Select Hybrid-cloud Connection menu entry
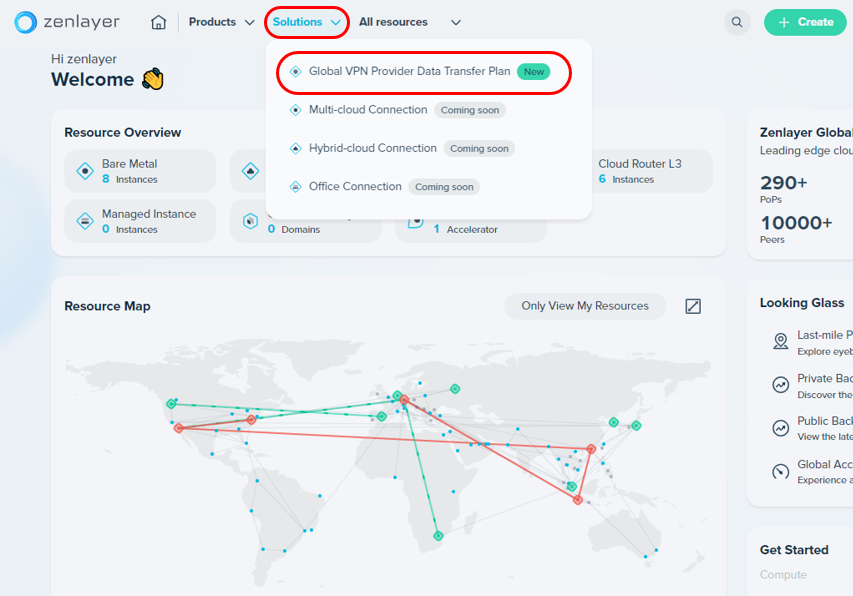This screenshot has width=853, height=596. (401, 148)
